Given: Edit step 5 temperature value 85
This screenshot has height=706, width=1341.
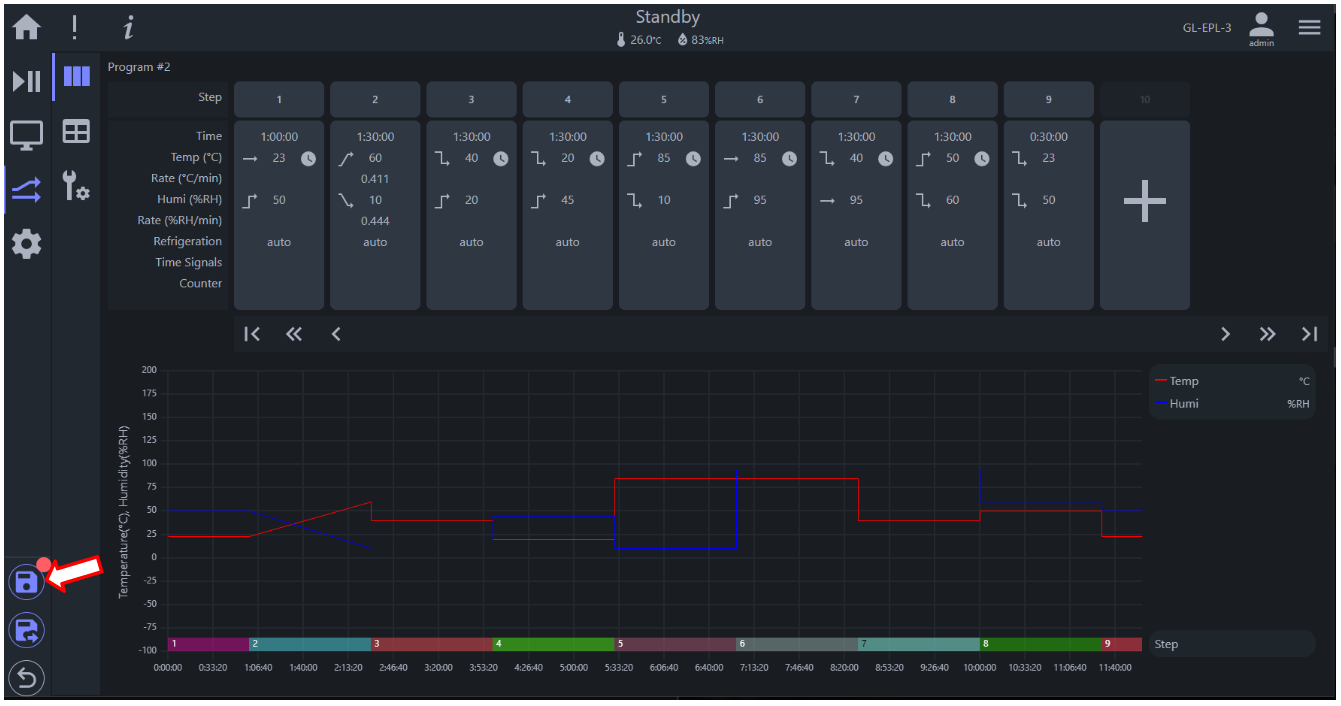Looking at the screenshot, I should pyautogui.click(x=664, y=158).
